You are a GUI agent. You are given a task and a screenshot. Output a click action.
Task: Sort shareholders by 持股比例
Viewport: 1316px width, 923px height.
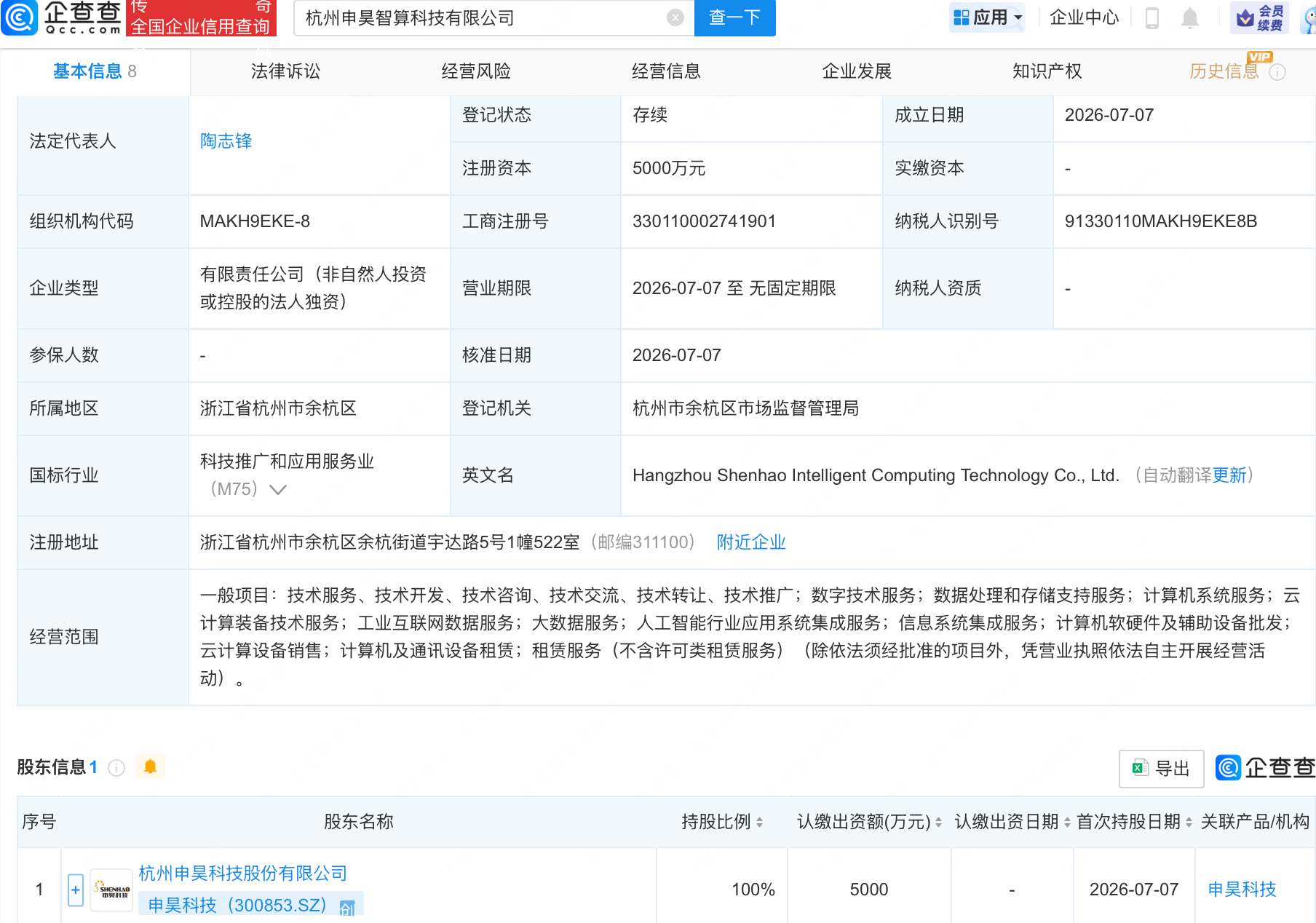[x=759, y=823]
